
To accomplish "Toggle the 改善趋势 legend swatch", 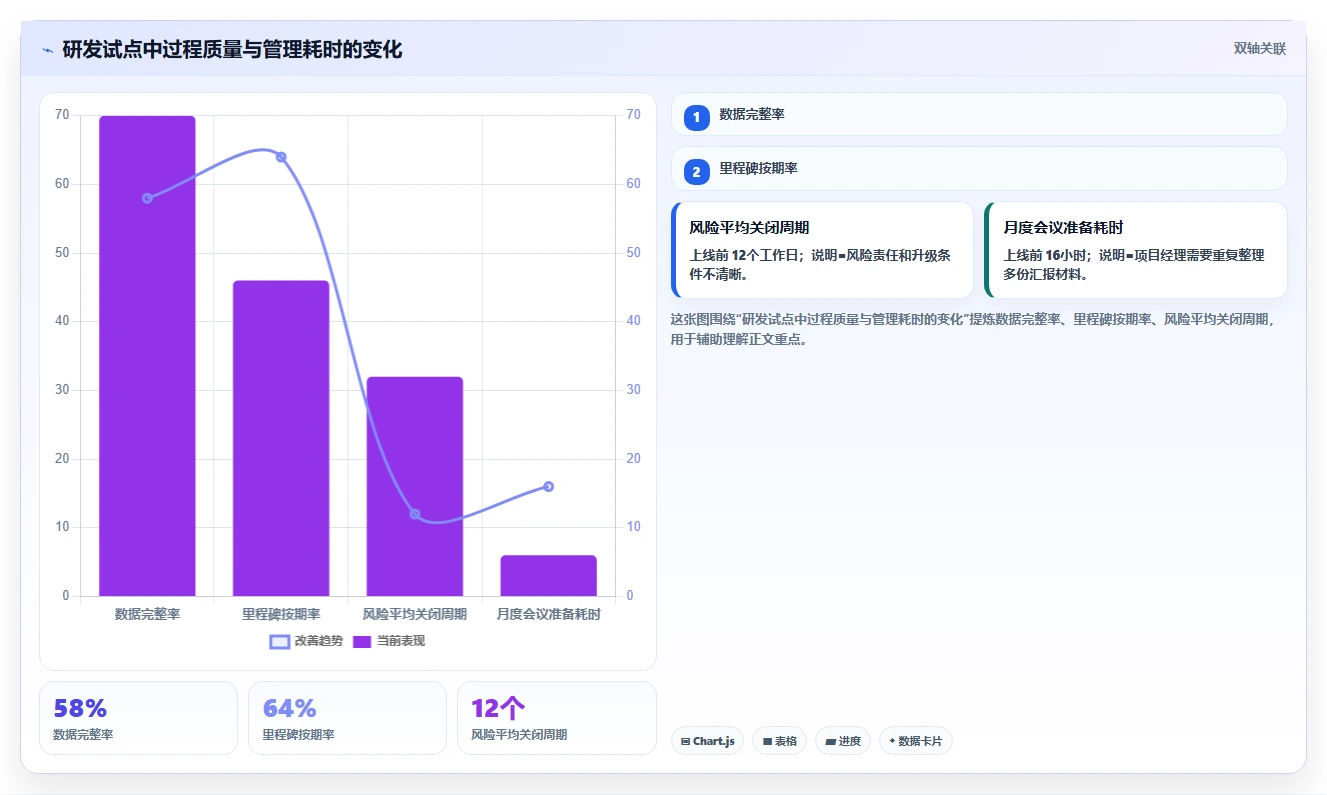I will click(280, 641).
